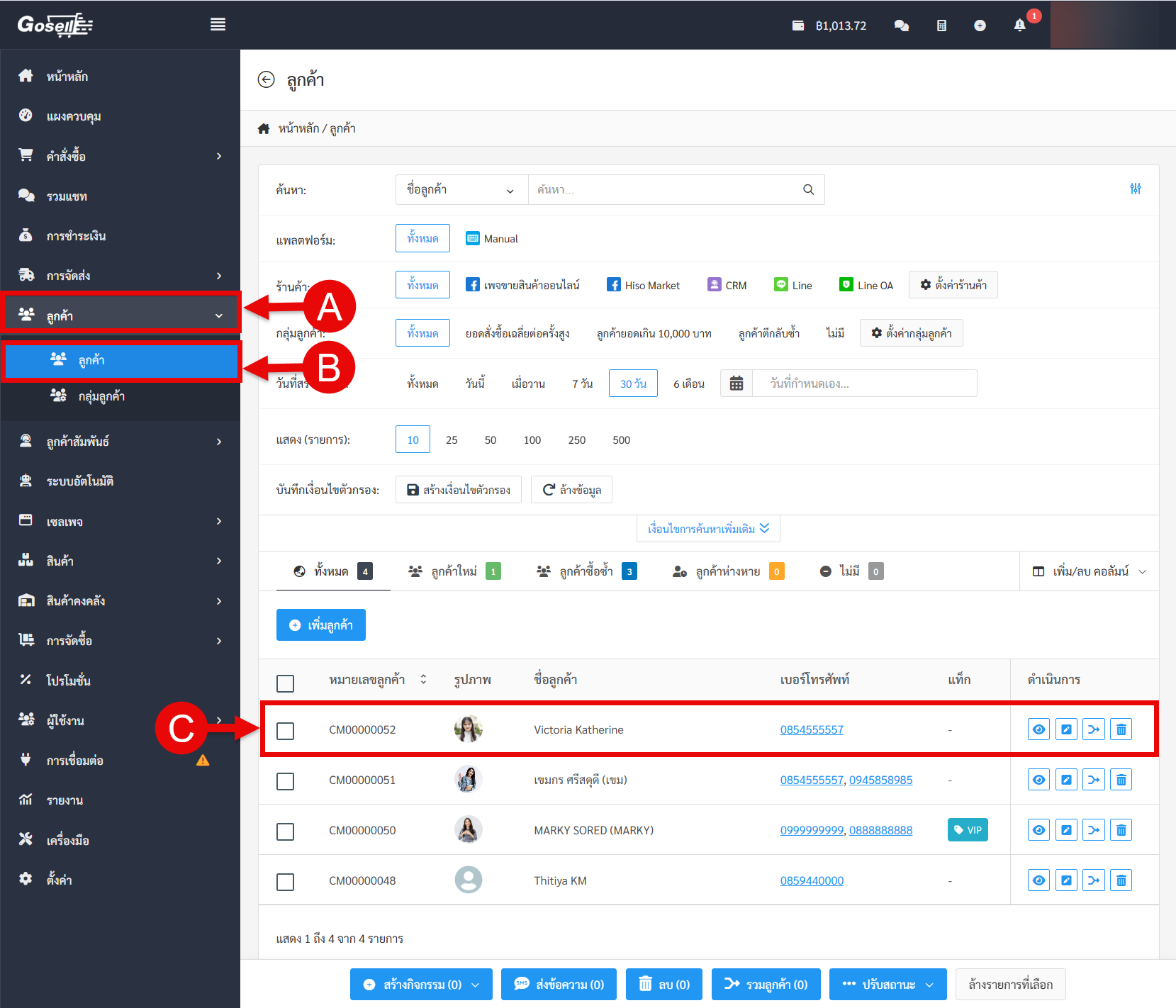The width and height of the screenshot is (1176, 1008).
Task: Check the row for CM00000048
Action: tap(285, 882)
